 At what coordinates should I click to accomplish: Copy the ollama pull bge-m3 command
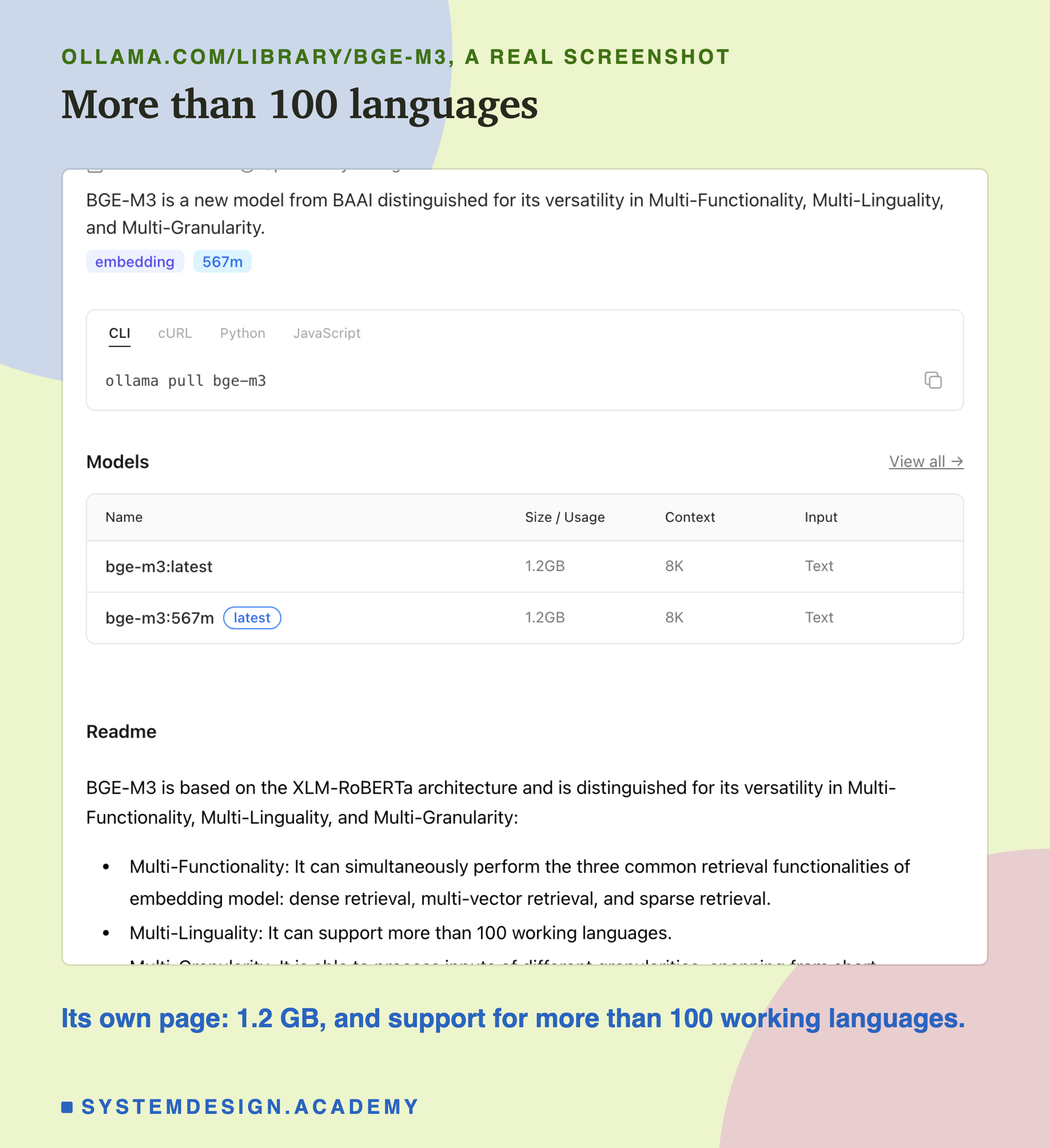[933, 380]
